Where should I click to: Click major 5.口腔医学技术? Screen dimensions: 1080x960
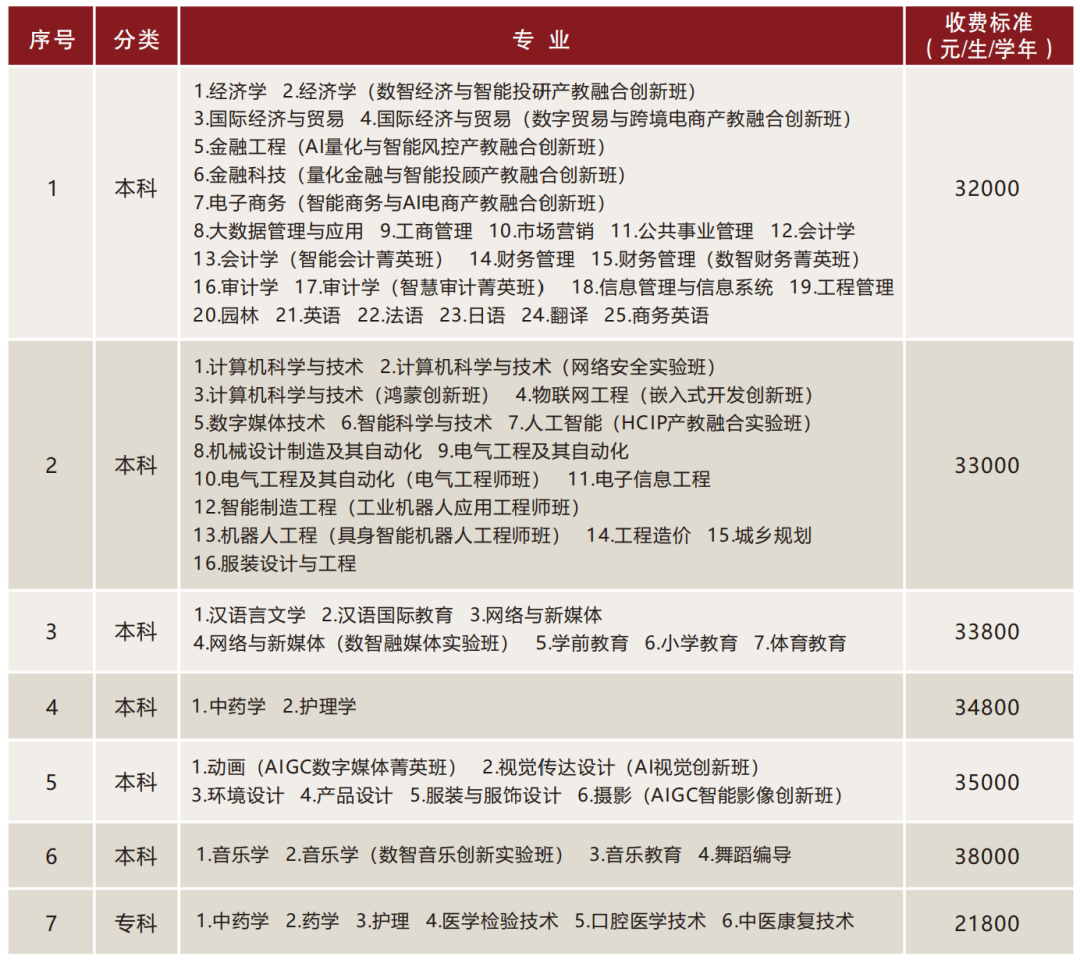(640, 921)
